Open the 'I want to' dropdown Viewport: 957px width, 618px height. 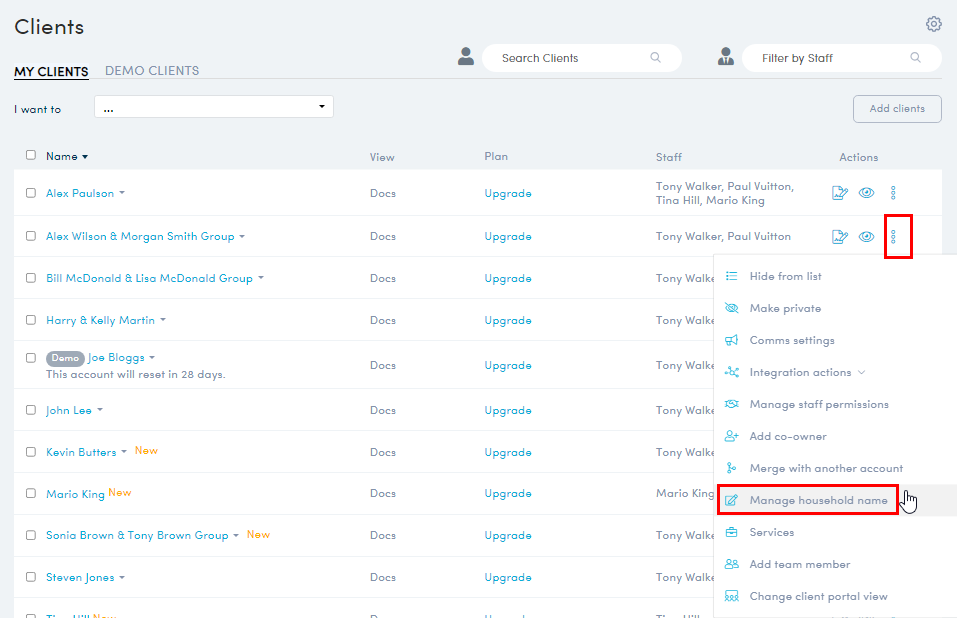(x=213, y=107)
